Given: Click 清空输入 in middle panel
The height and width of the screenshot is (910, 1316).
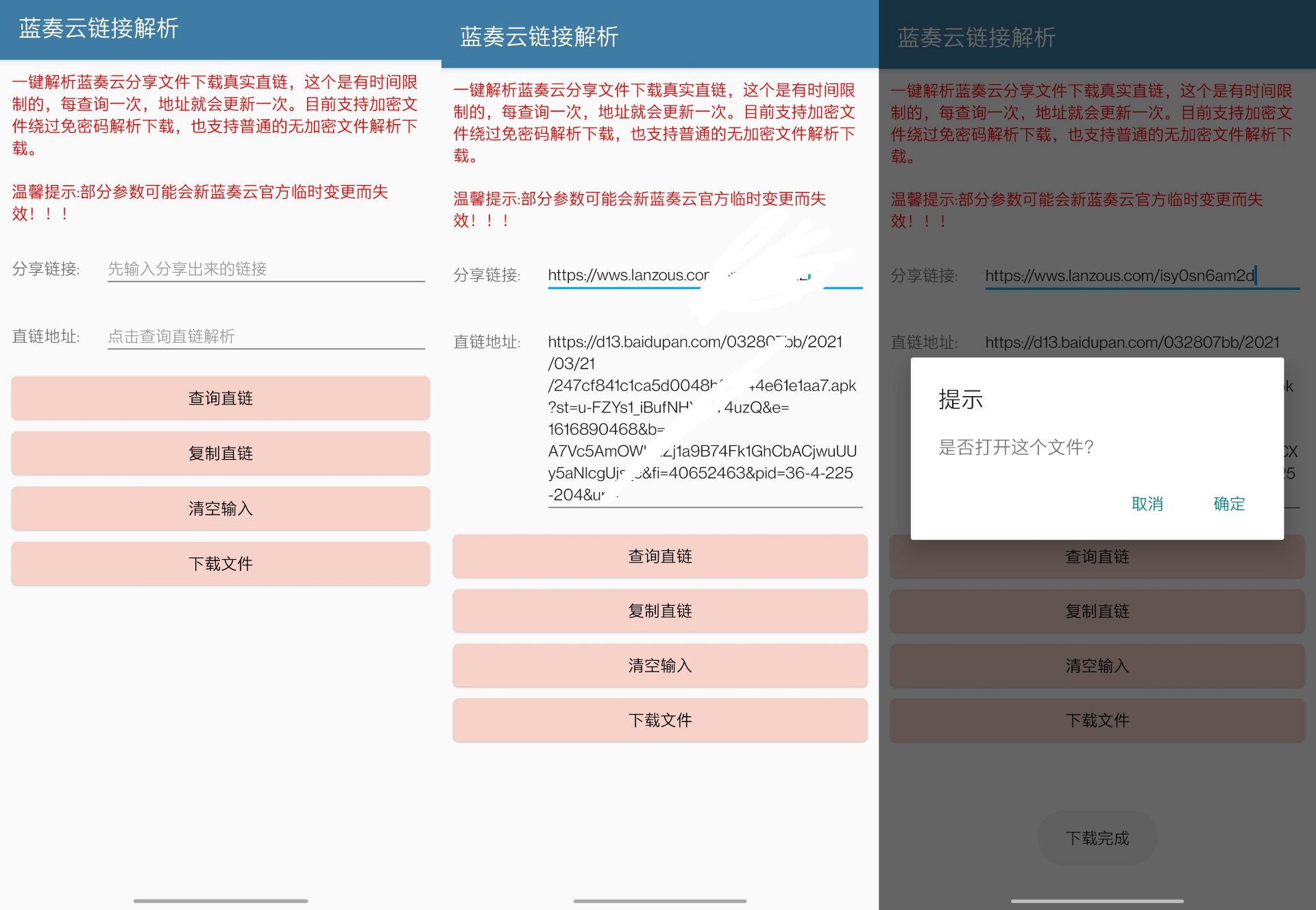Looking at the screenshot, I should 659,665.
